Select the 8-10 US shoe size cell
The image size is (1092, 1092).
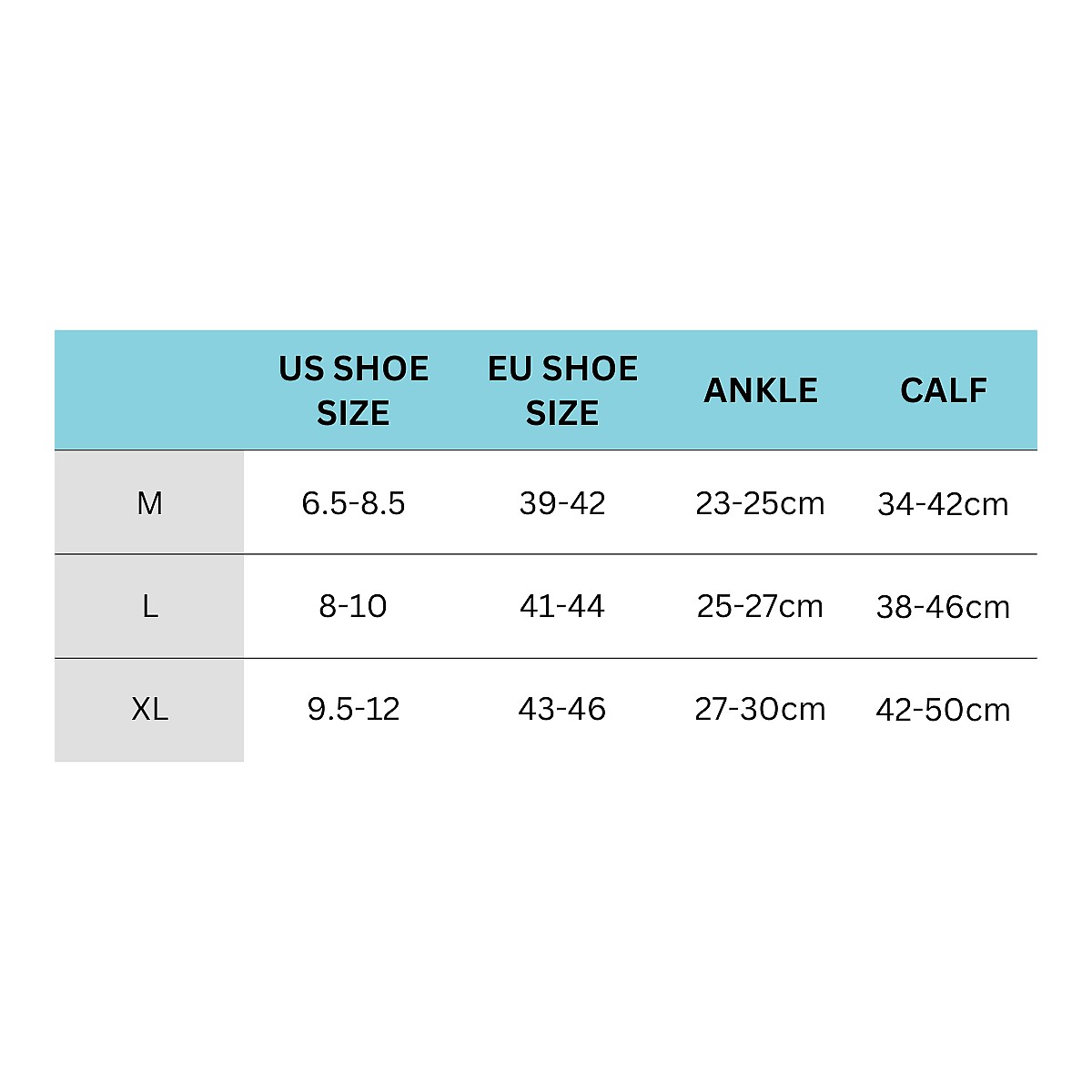(353, 606)
